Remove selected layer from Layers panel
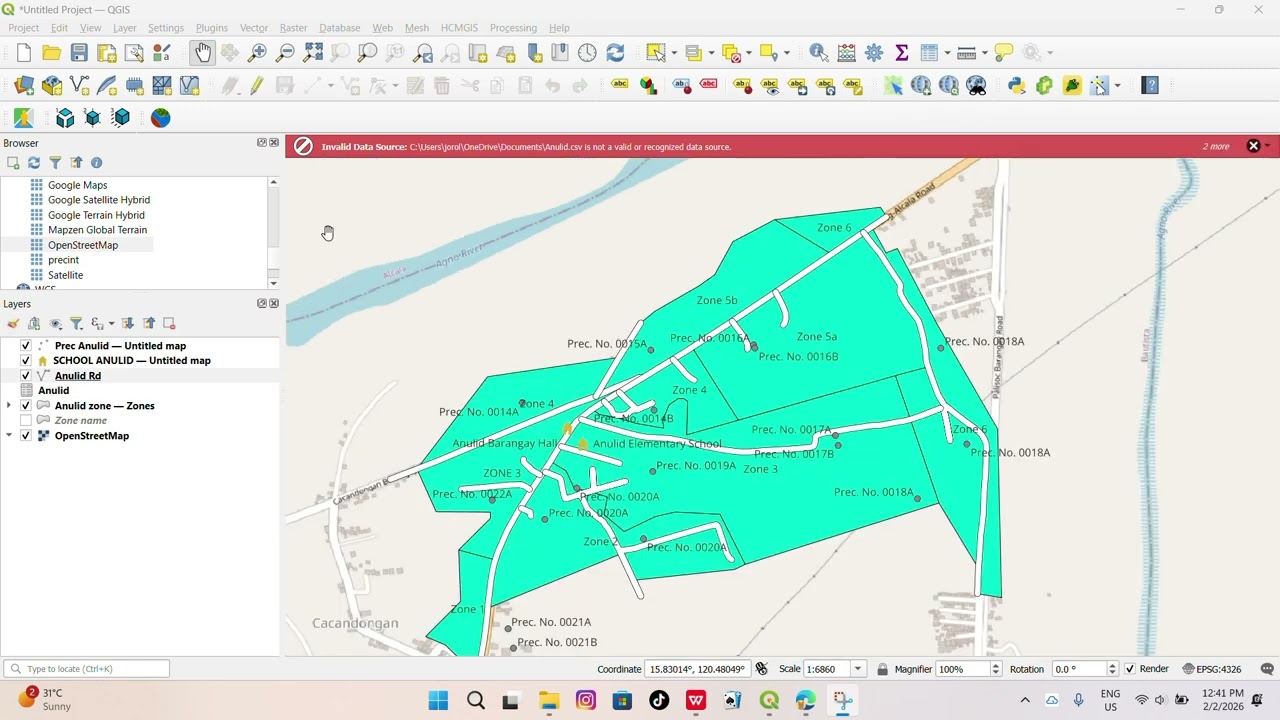The height and width of the screenshot is (720, 1280). point(169,324)
